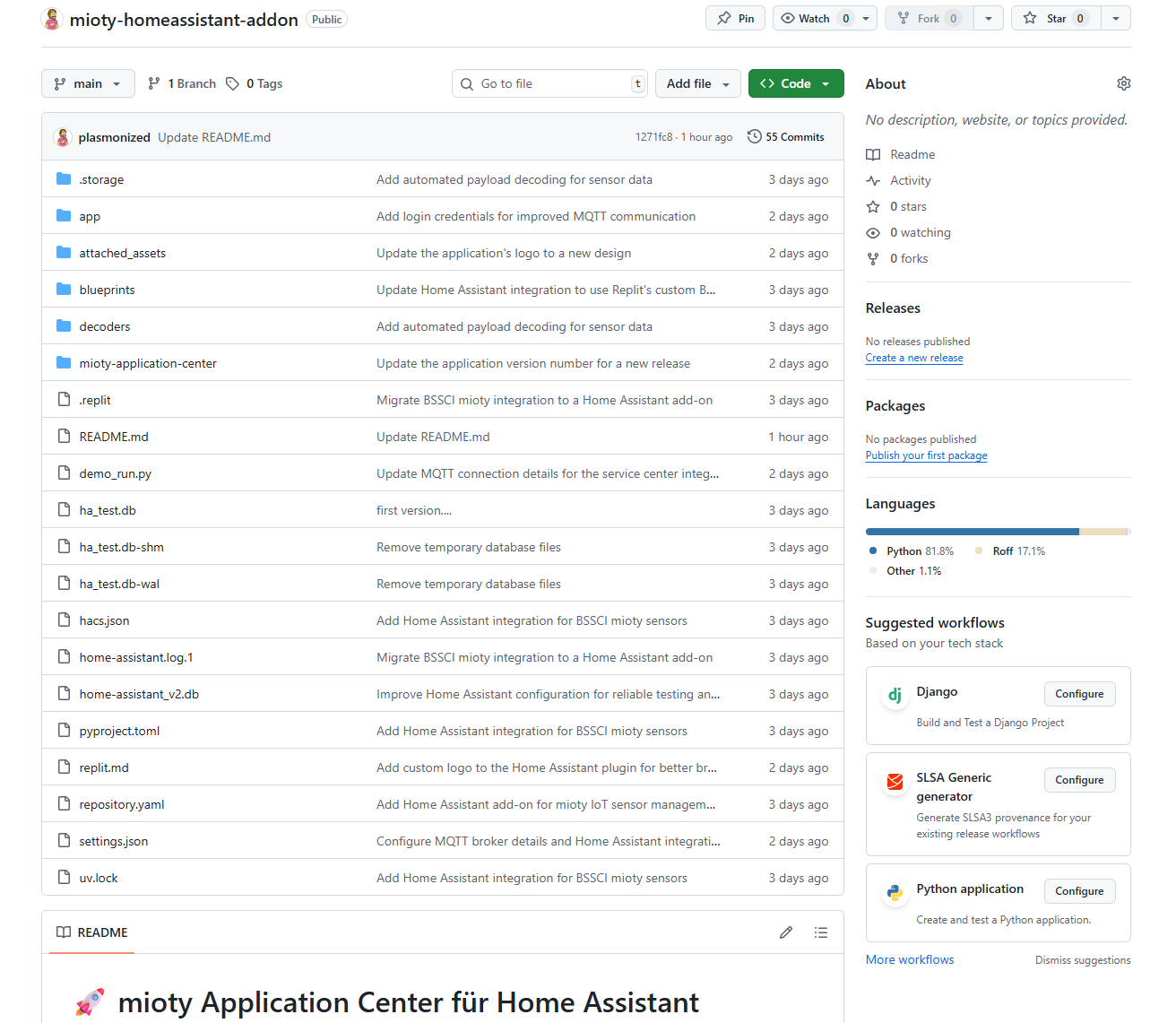Toggle Watch on the repository
1176x1023 pixels.
pos(815,18)
